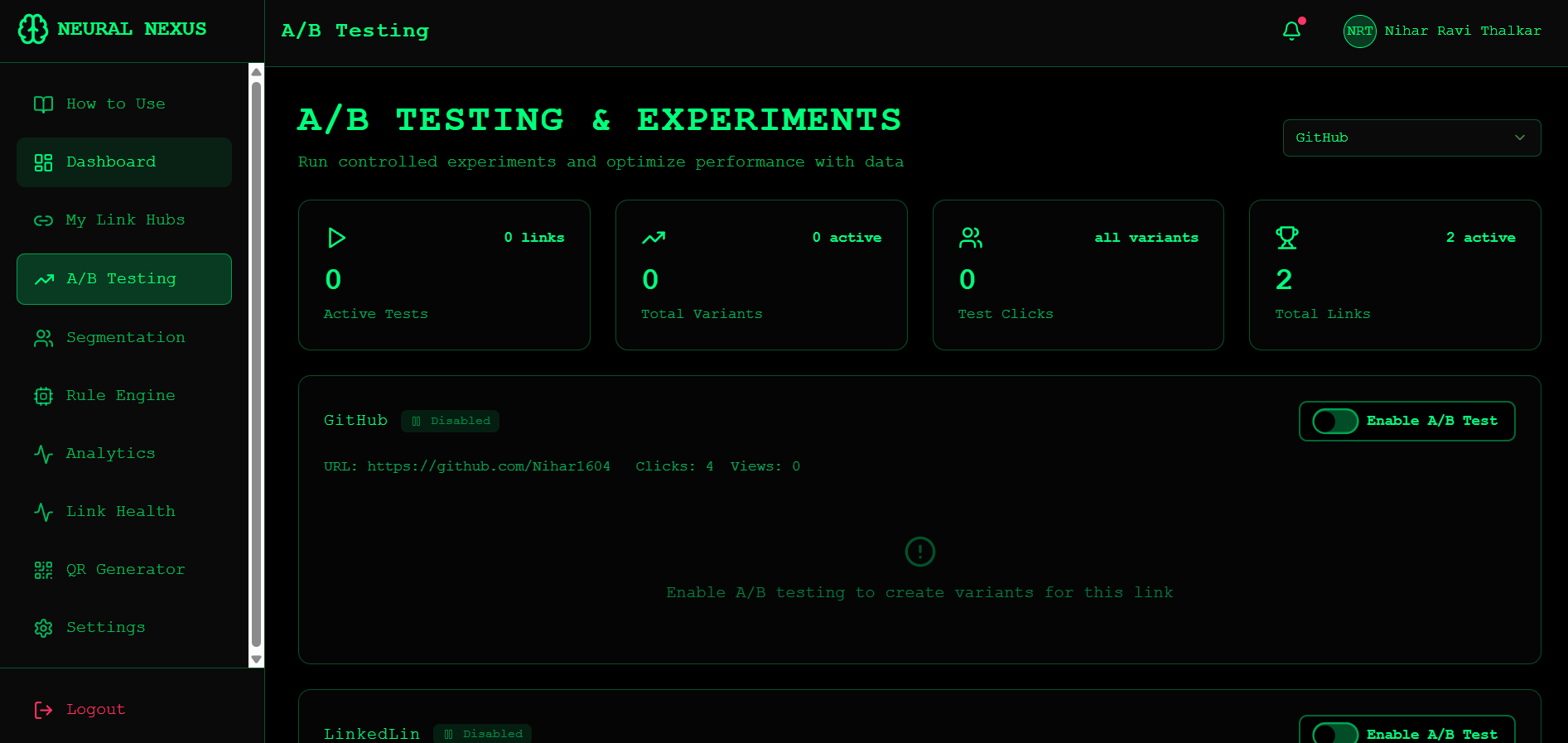
Task: Click the 'Clicks: 4' text
Action: [674, 466]
